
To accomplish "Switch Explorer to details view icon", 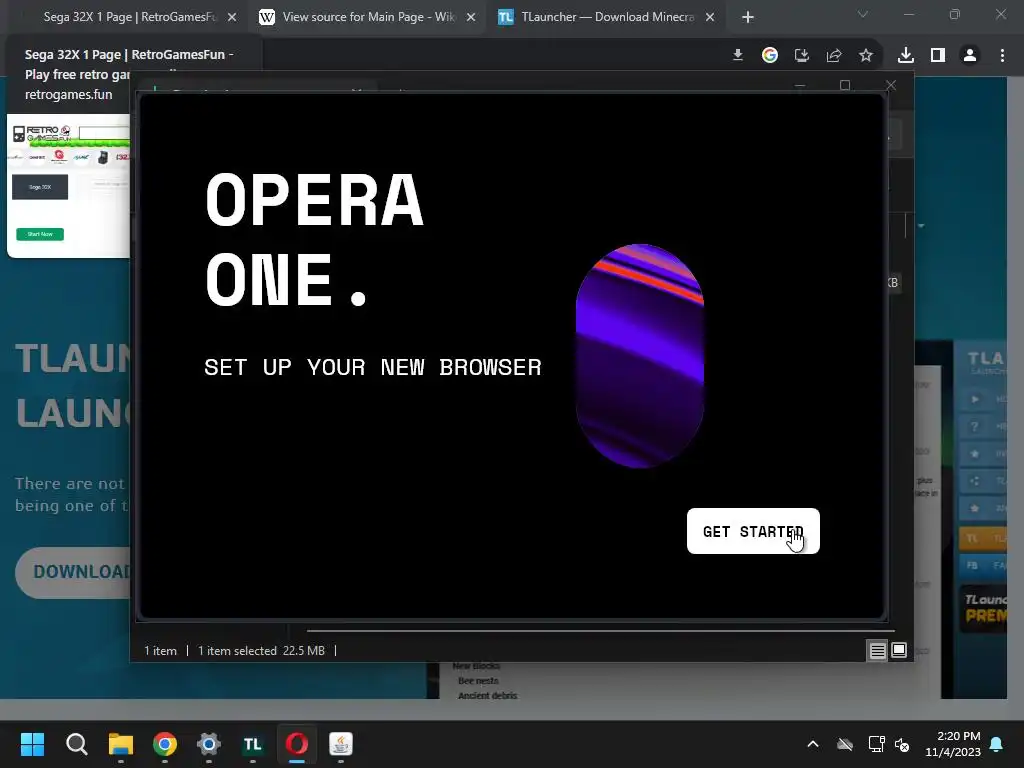I will coord(877,650).
